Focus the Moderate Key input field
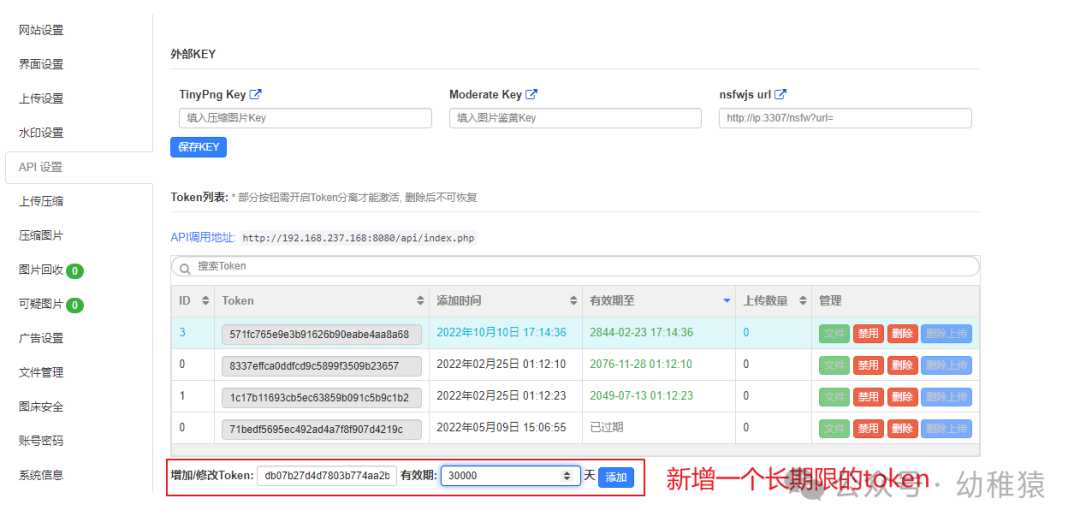This screenshot has width=1080, height=528. [x=575, y=118]
